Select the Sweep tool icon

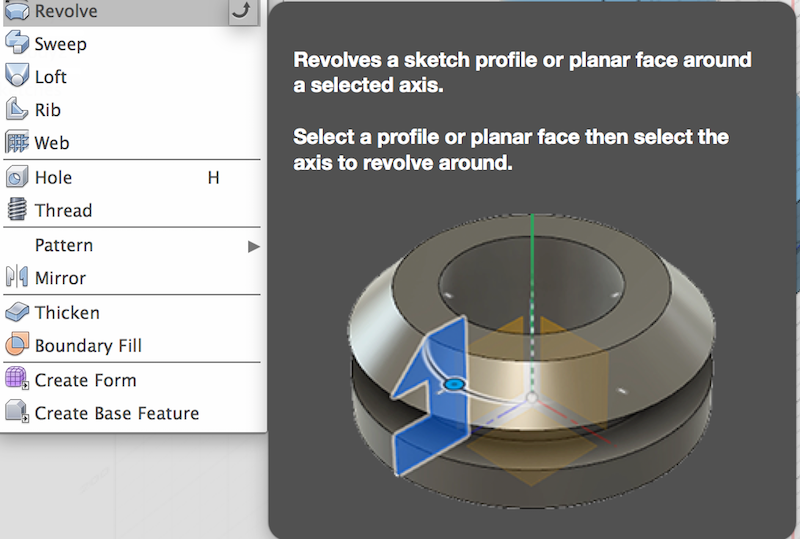pos(17,43)
